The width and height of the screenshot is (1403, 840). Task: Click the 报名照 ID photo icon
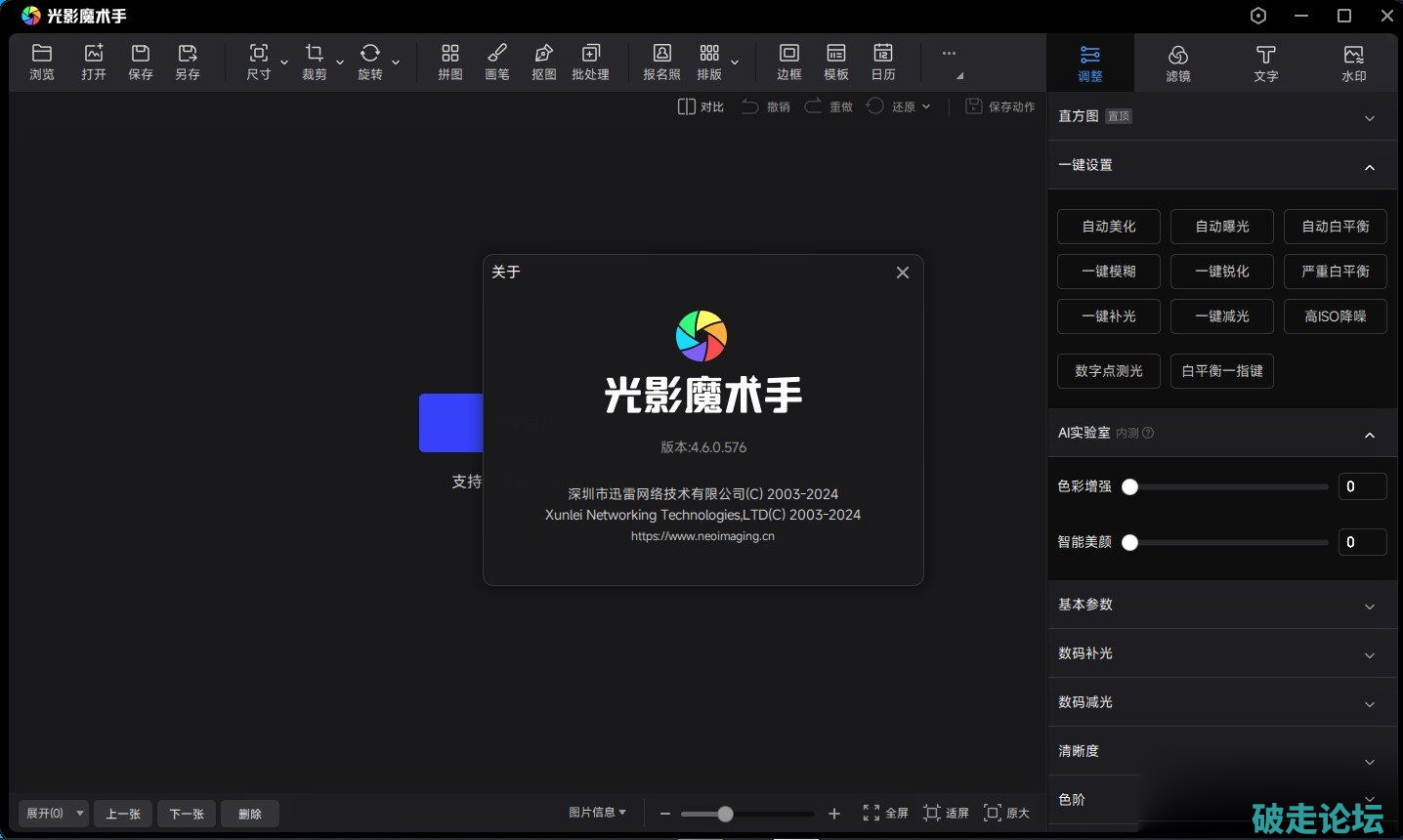pyautogui.click(x=661, y=61)
